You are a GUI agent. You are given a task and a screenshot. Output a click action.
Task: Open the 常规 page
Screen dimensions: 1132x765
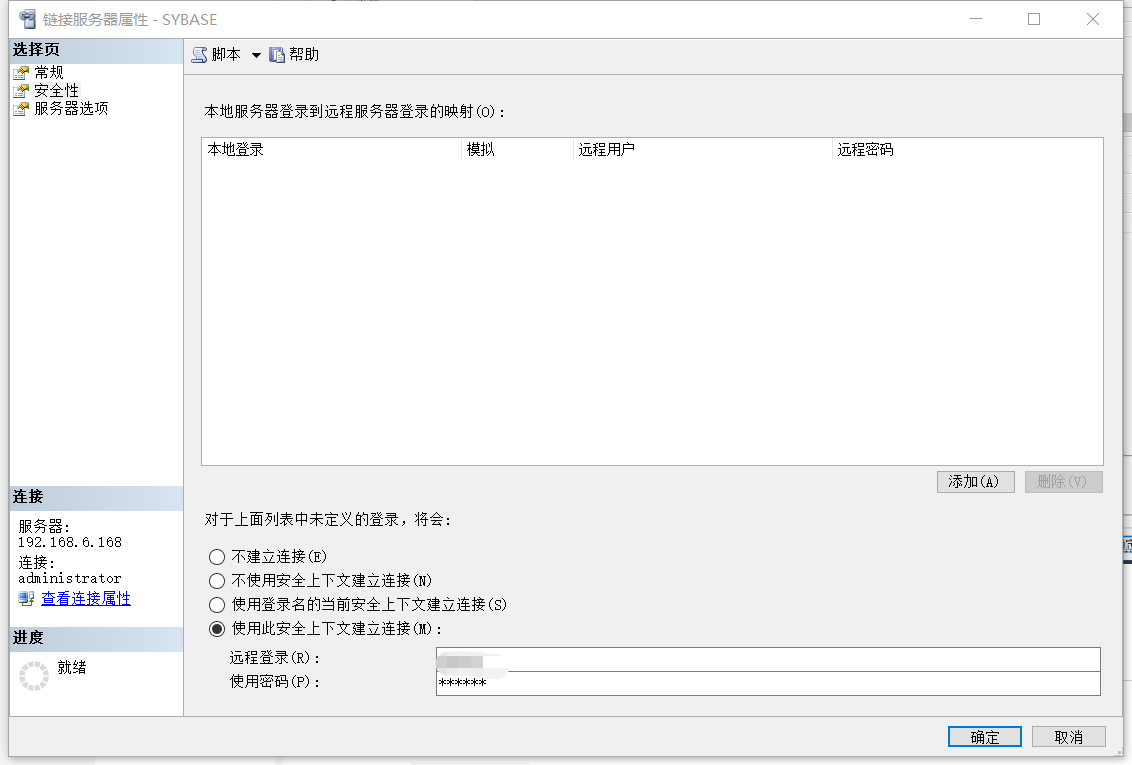pos(48,72)
